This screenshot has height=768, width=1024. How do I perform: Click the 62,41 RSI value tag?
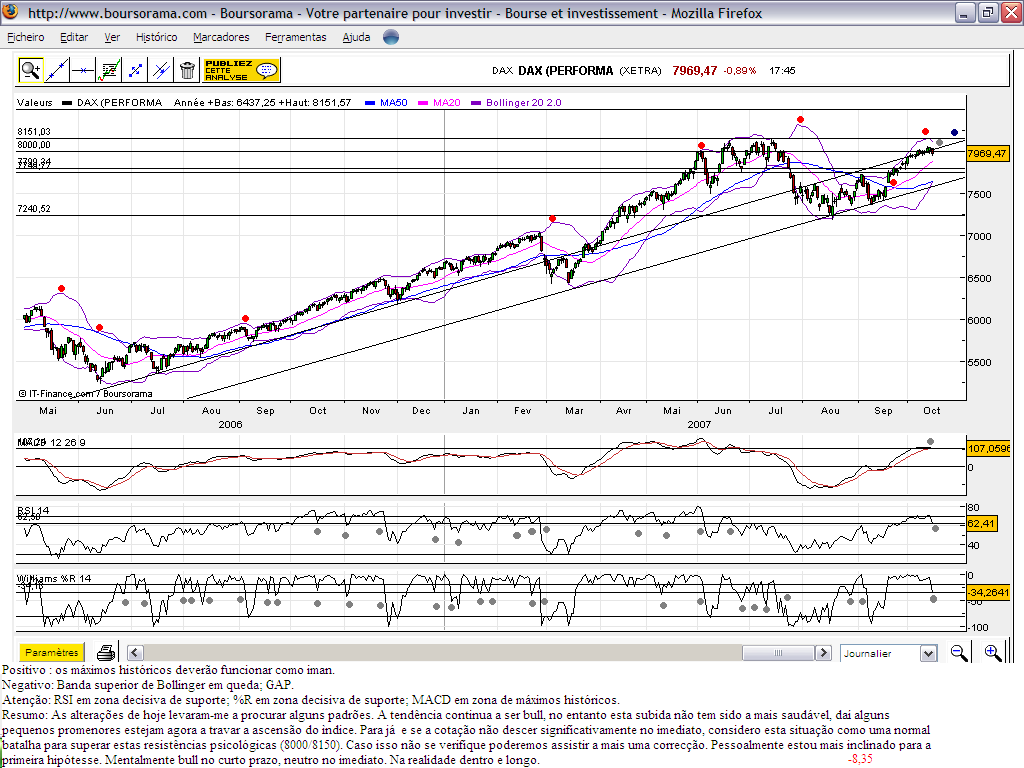(x=982, y=523)
